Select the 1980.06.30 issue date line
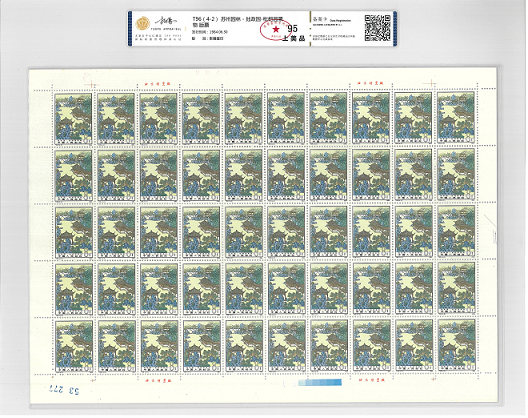Viewport: 528px width, 418px height. (209, 32)
